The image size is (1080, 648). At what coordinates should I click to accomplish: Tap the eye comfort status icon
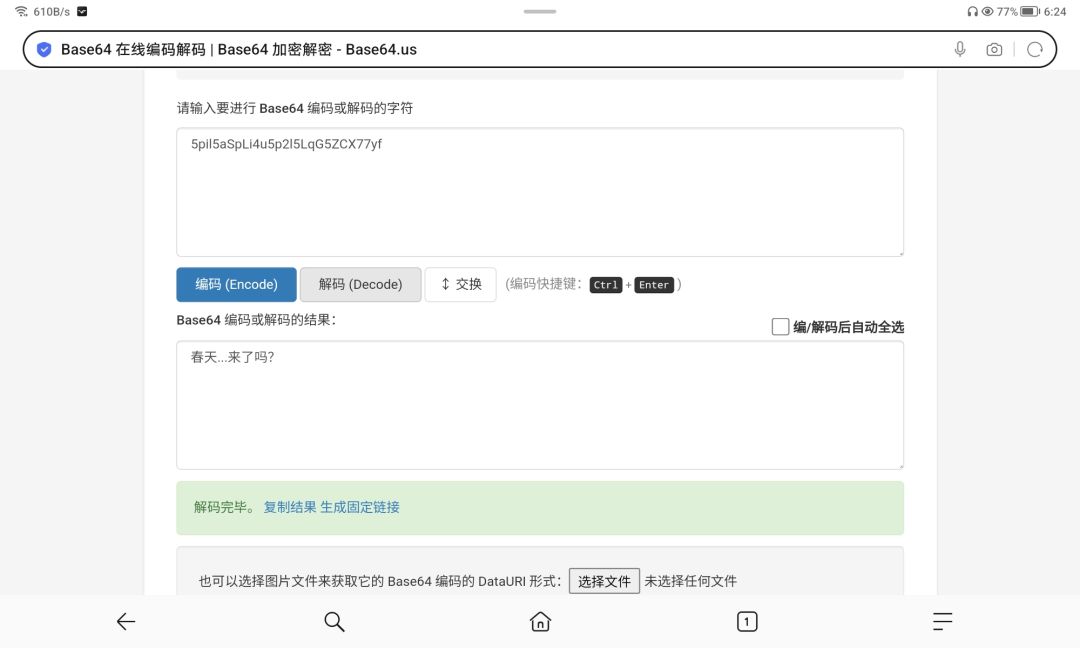tap(988, 11)
